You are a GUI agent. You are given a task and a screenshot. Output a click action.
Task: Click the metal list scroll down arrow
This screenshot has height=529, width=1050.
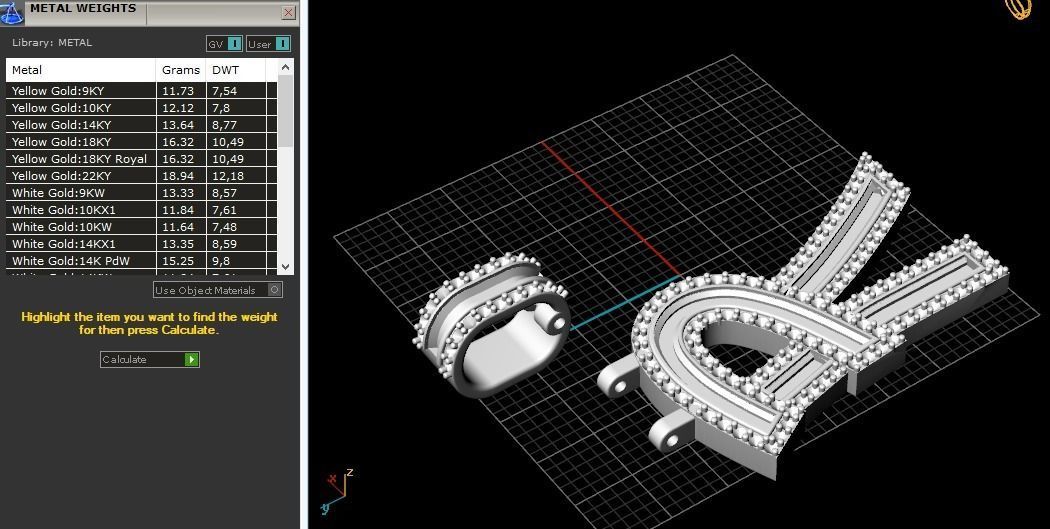pyautogui.click(x=285, y=267)
